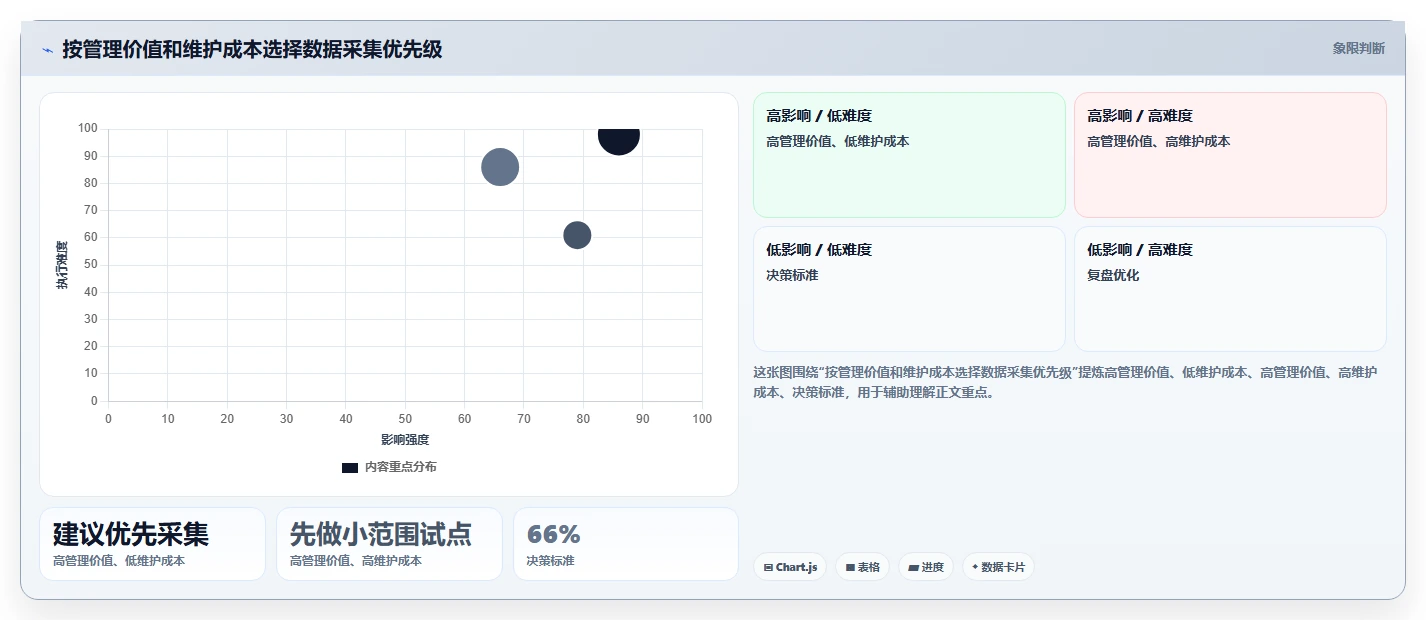Click the sparkle icon in 数据卡片 tag
Image resolution: width=1426 pixels, height=620 pixels.
[x=975, y=567]
